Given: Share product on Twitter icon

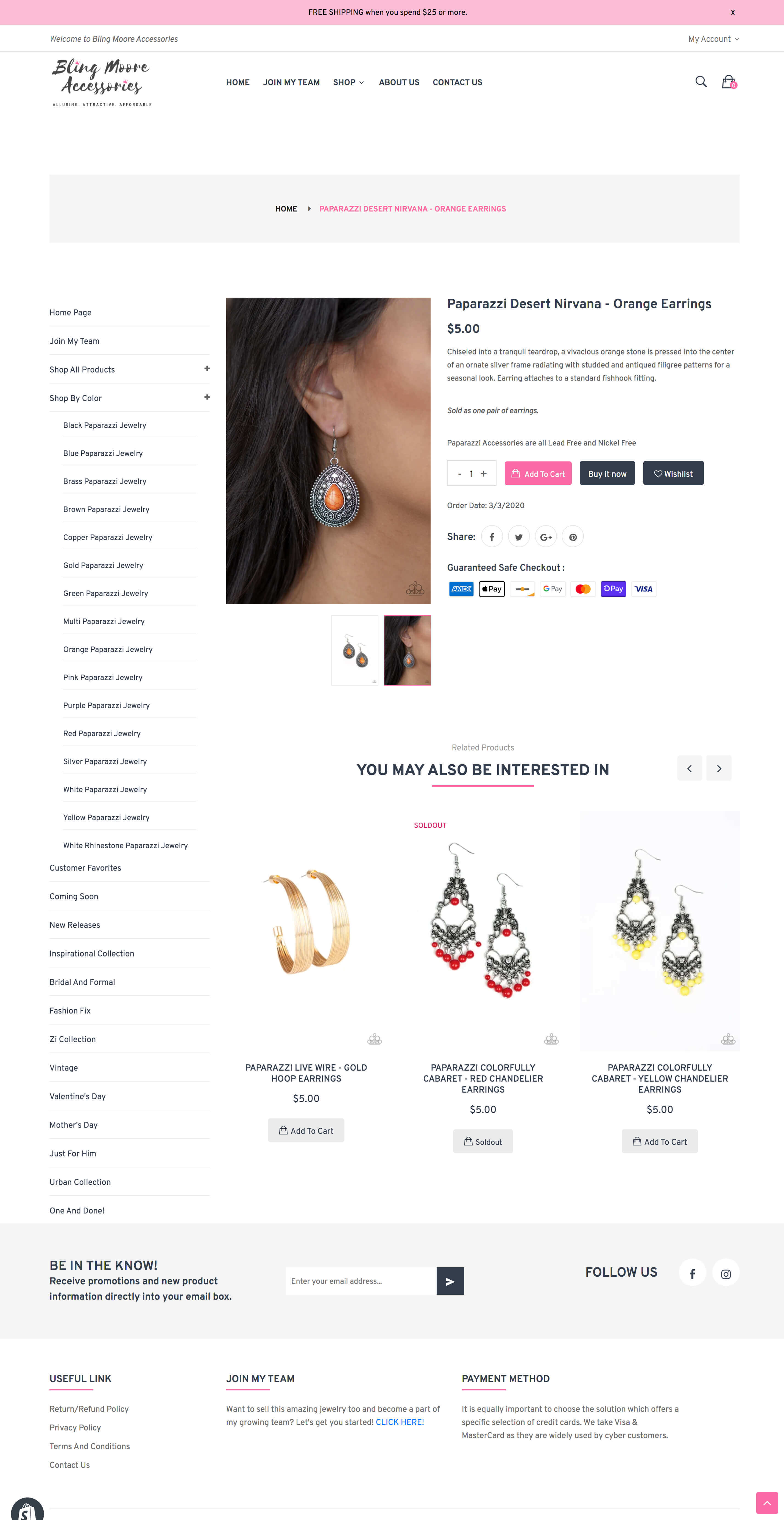Looking at the screenshot, I should [518, 536].
